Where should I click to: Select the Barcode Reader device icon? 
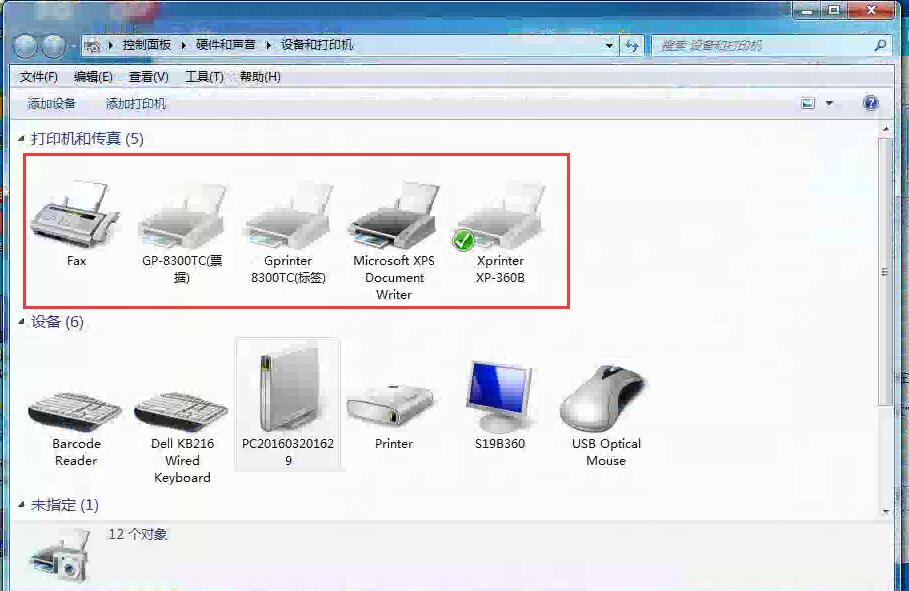pyautogui.click(x=76, y=411)
